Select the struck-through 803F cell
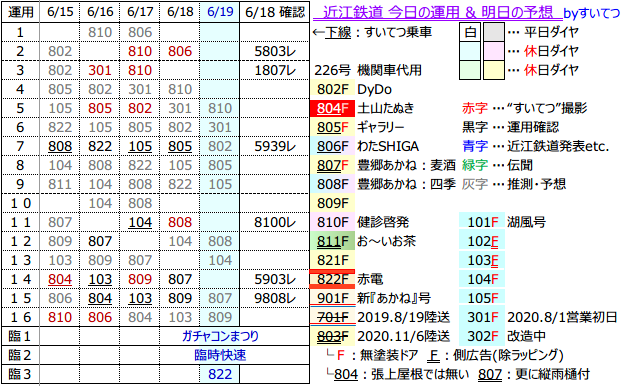Screen dimensions: 629x386 (x=333, y=336)
